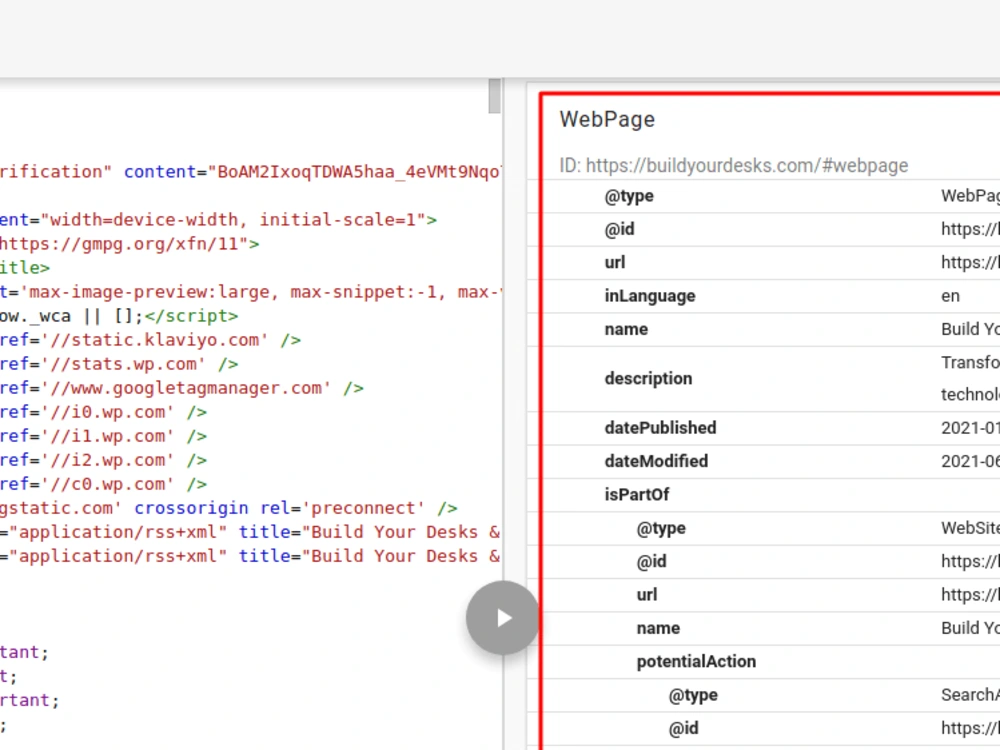The height and width of the screenshot is (750, 1000).
Task: Click the code line with c0.wp.com
Action: tap(103, 484)
